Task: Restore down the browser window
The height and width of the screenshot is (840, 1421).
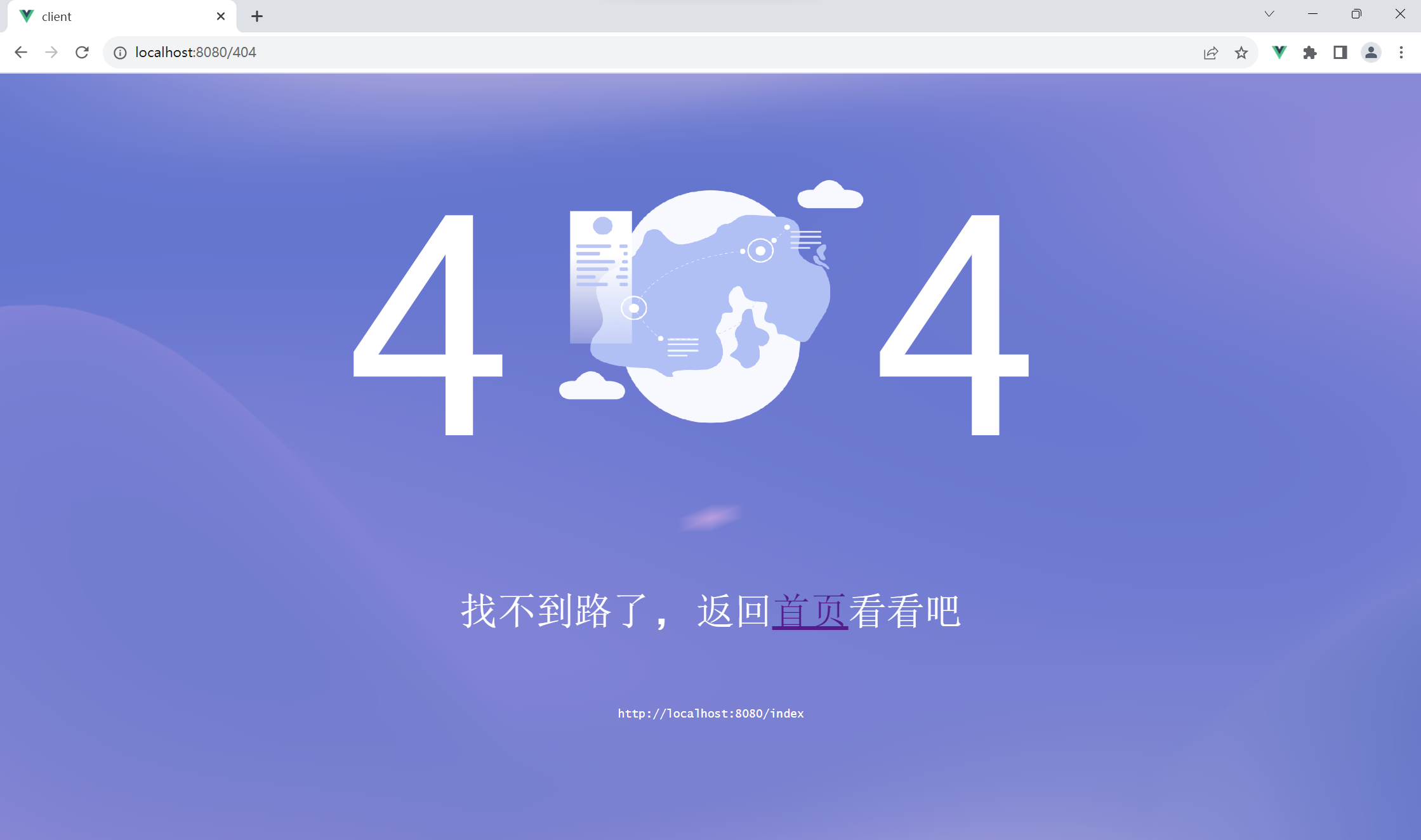Action: pyautogui.click(x=1356, y=14)
